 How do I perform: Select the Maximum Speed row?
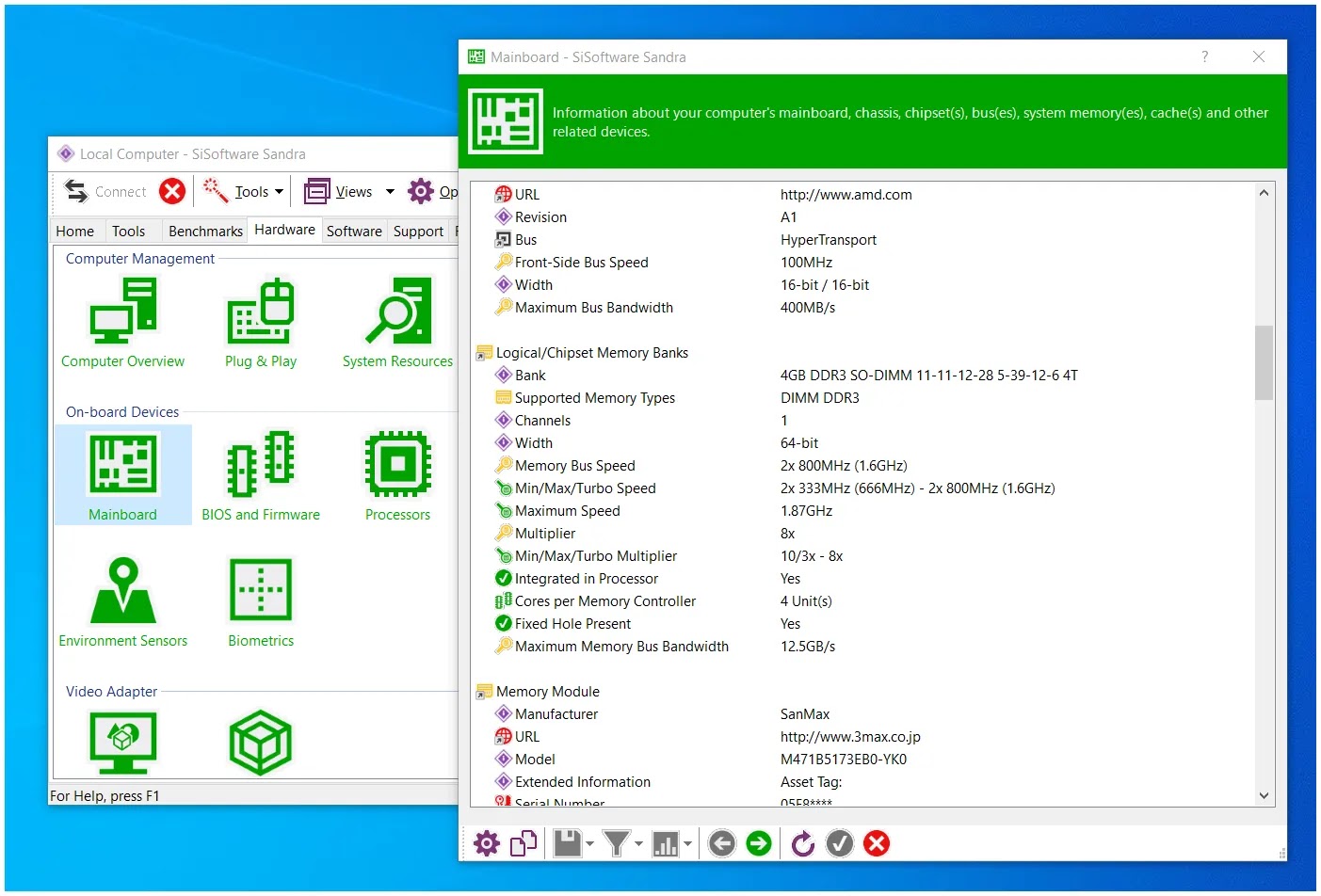863,511
